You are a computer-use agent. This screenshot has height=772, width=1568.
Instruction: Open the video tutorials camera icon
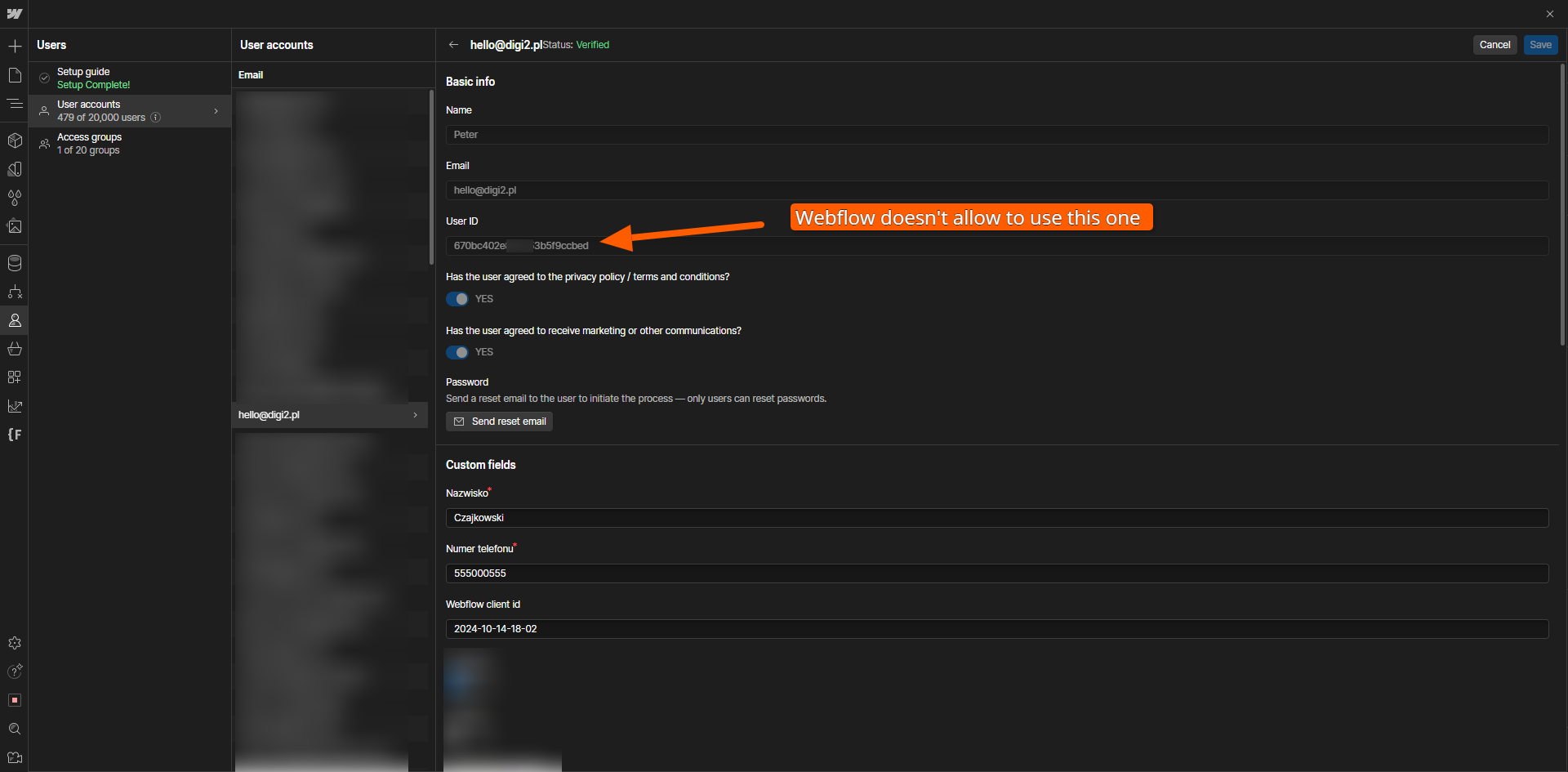(15, 757)
